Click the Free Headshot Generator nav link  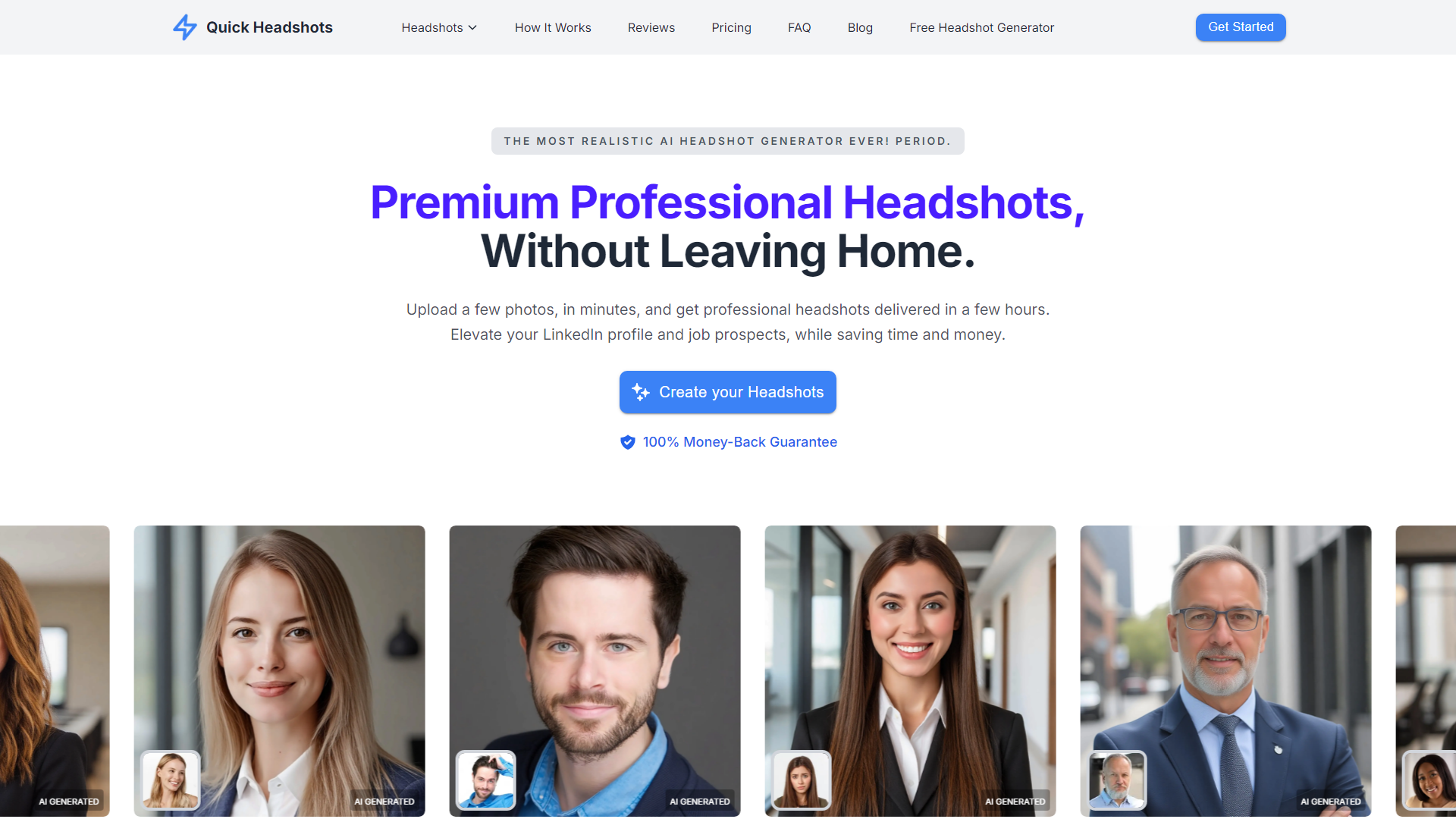tap(981, 27)
